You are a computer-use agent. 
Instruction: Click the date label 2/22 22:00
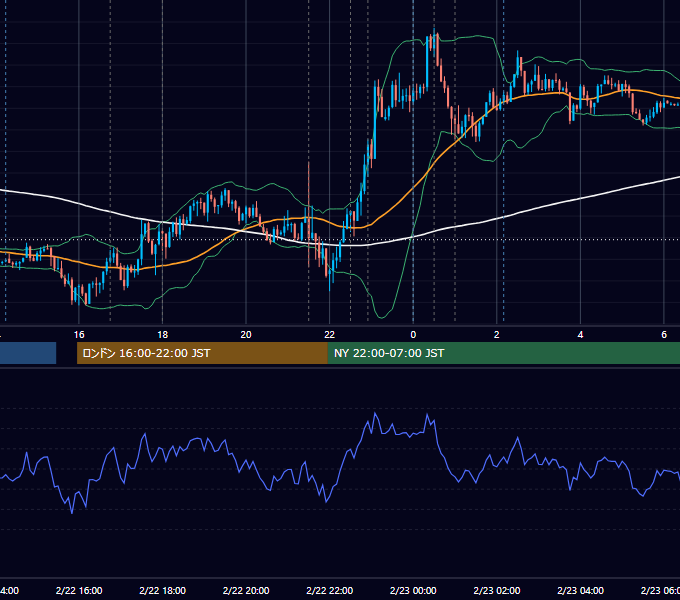330,590
